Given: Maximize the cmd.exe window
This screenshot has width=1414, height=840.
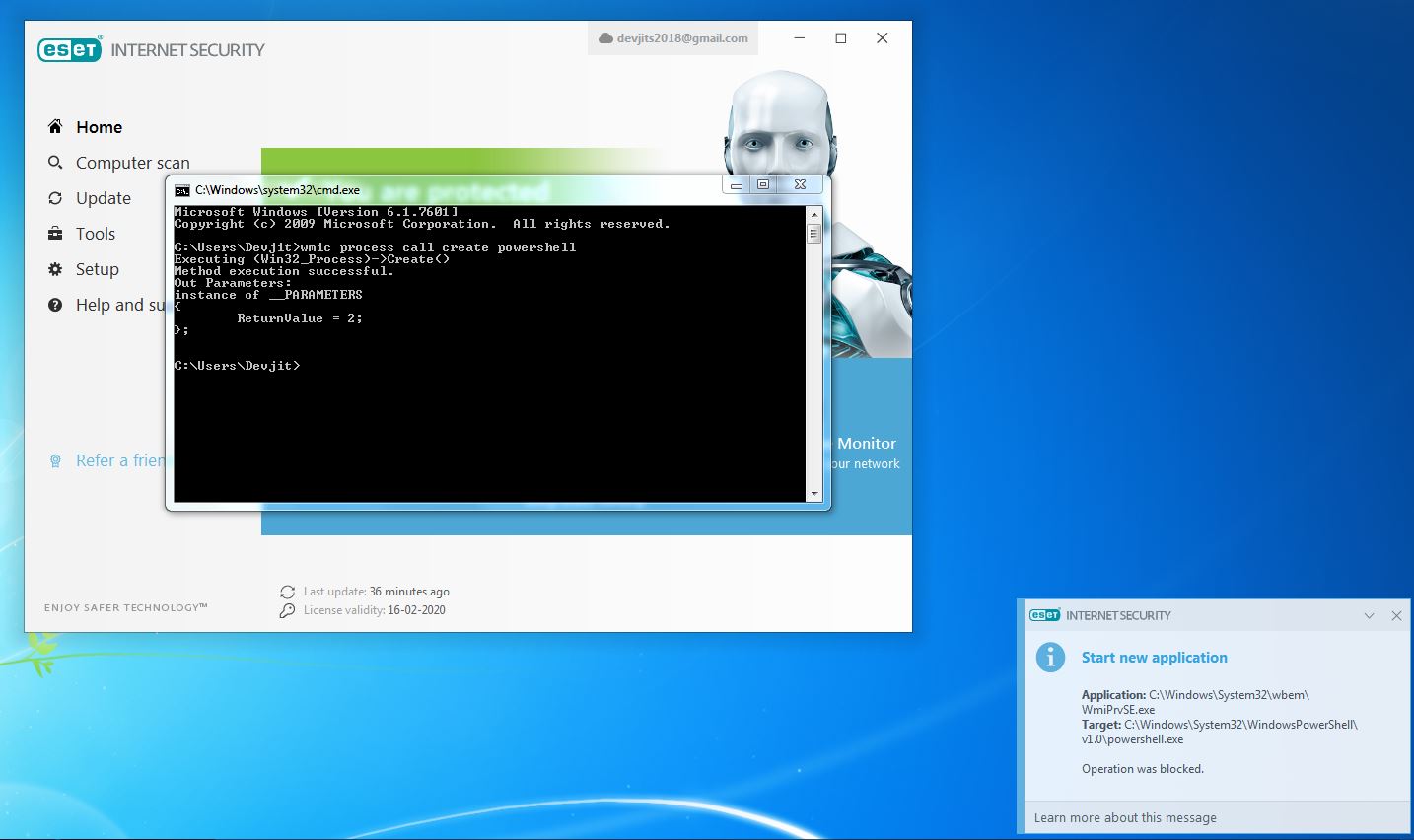Looking at the screenshot, I should click(x=763, y=184).
